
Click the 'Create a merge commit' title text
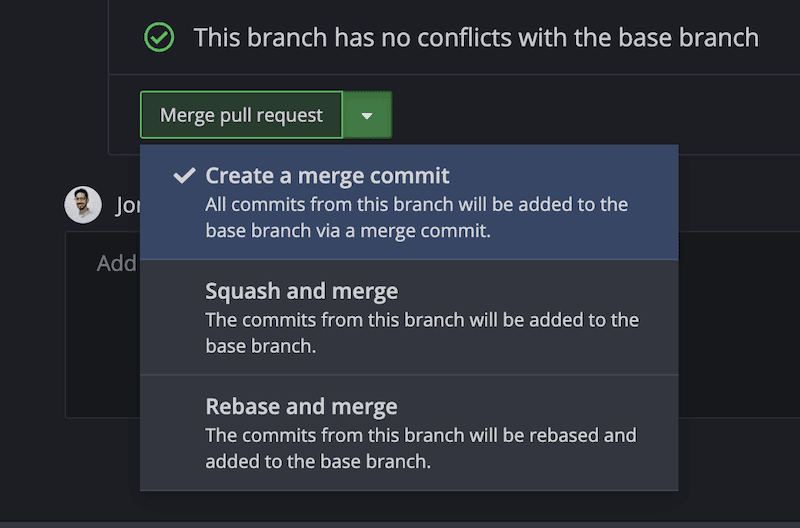pyautogui.click(x=327, y=176)
